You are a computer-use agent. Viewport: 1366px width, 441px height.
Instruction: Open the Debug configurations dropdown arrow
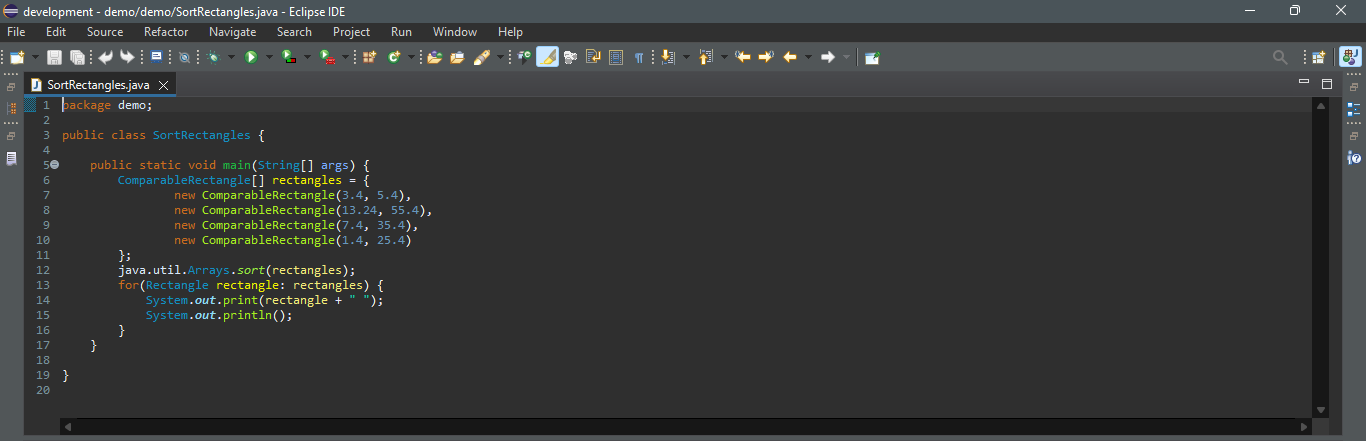pyautogui.click(x=231, y=57)
